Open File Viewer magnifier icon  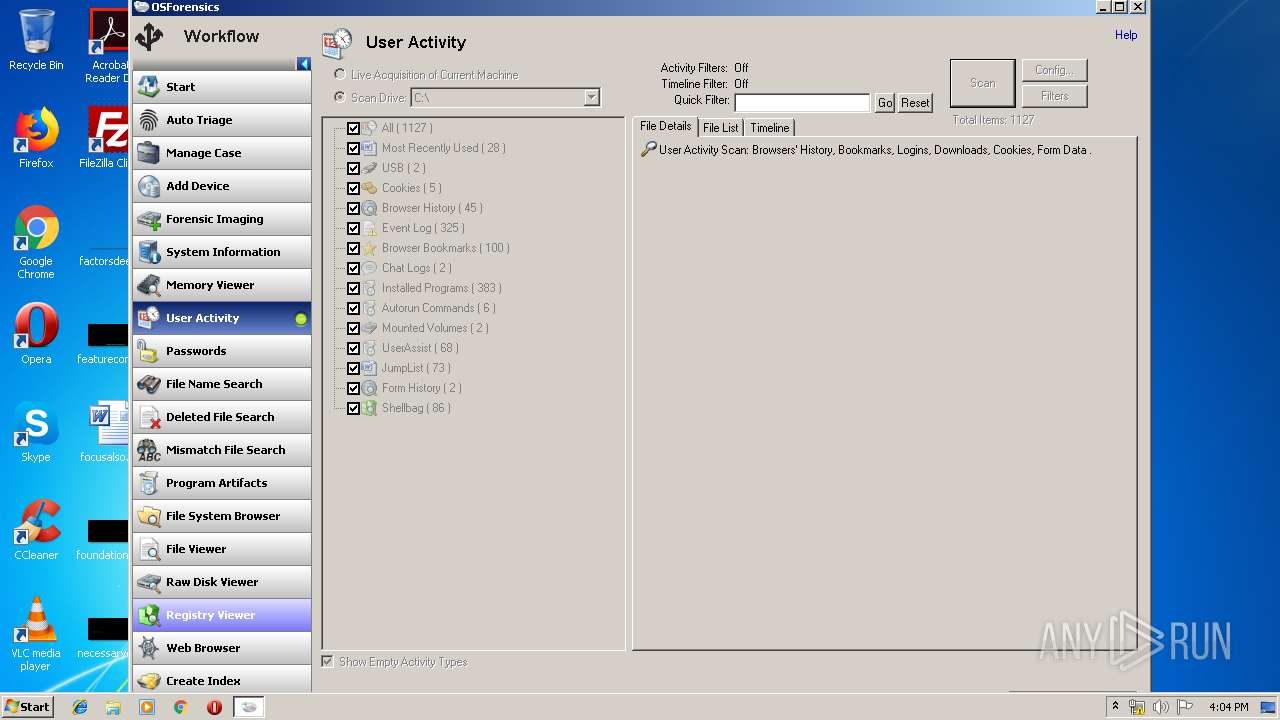(149, 549)
